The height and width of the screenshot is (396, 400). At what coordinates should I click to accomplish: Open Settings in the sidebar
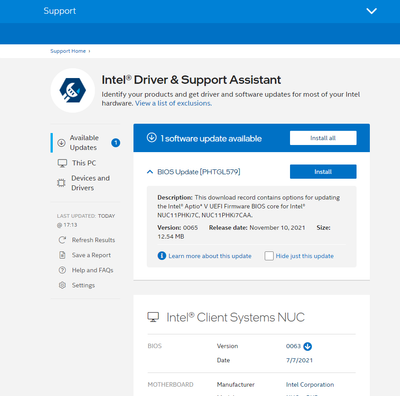click(x=83, y=285)
